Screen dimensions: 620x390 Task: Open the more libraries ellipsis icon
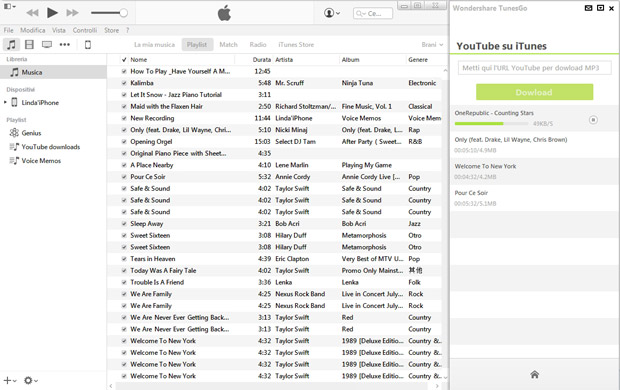(64, 45)
